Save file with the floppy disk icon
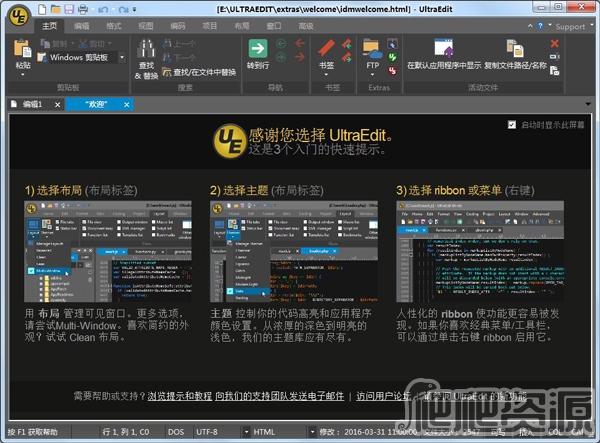Image resolution: width=600 pixels, height=443 pixels. pyautogui.click(x=69, y=9)
